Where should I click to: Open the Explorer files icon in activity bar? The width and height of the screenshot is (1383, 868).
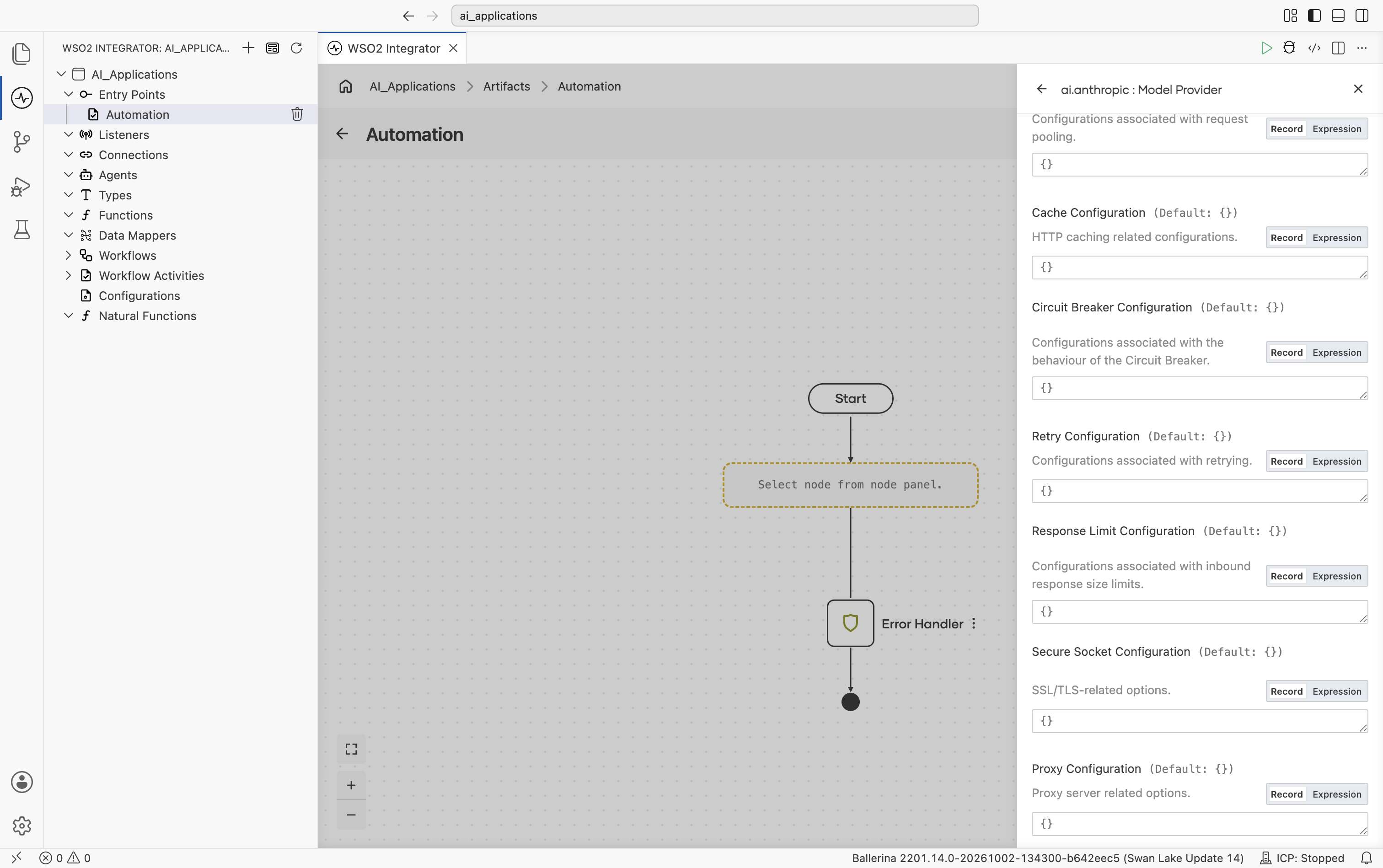(22, 54)
